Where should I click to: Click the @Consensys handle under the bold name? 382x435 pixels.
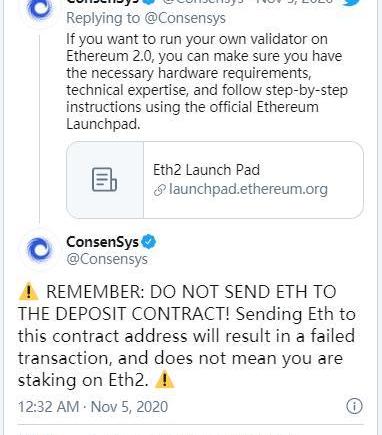[x=107, y=259]
